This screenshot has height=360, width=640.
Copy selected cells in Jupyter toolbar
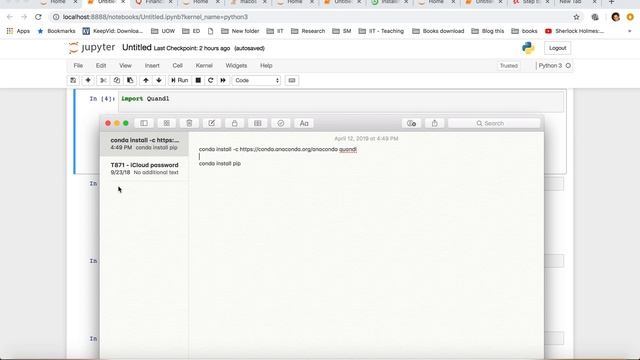pos(117,80)
